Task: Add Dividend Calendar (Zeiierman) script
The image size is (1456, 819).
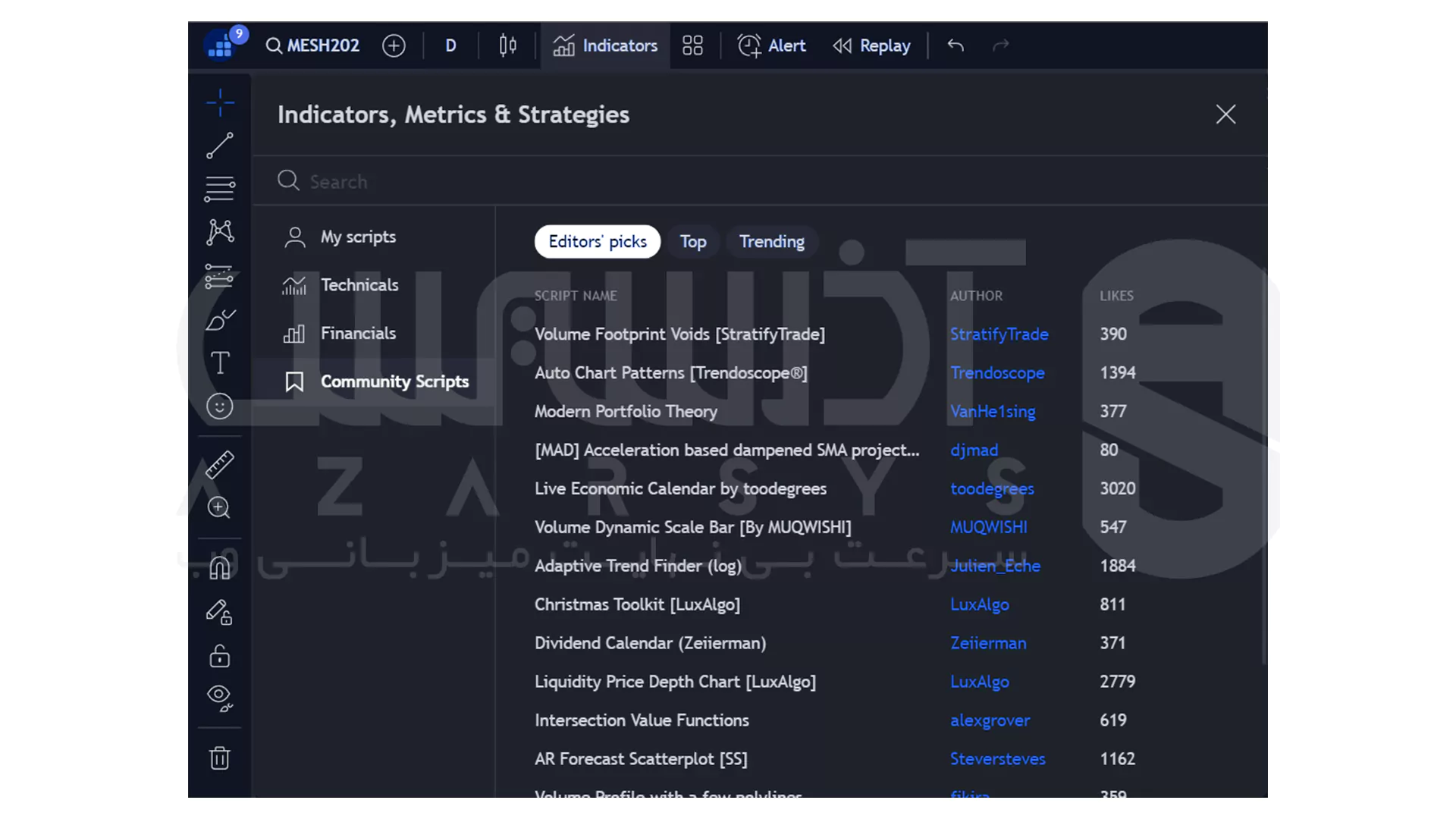Action: 650,643
